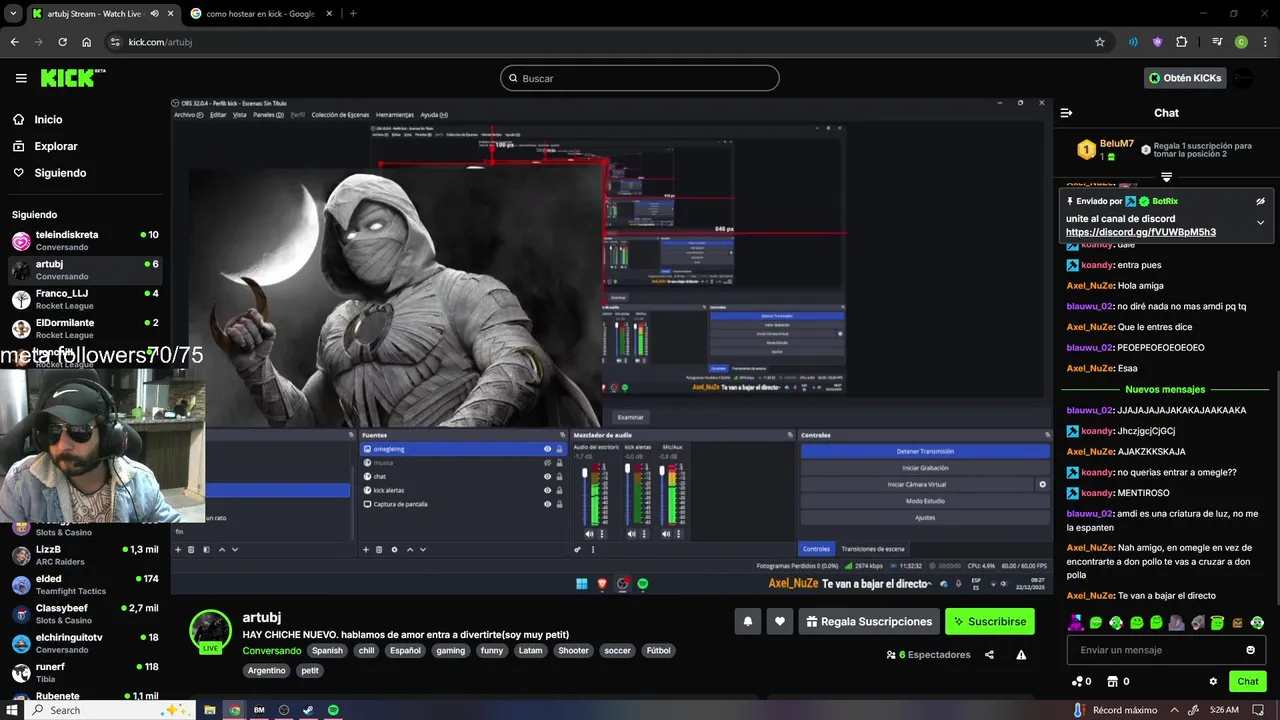Screen dimensions: 1280x720
Task: Open Franco_LLJ channel in sidebar
Action: 85,299
